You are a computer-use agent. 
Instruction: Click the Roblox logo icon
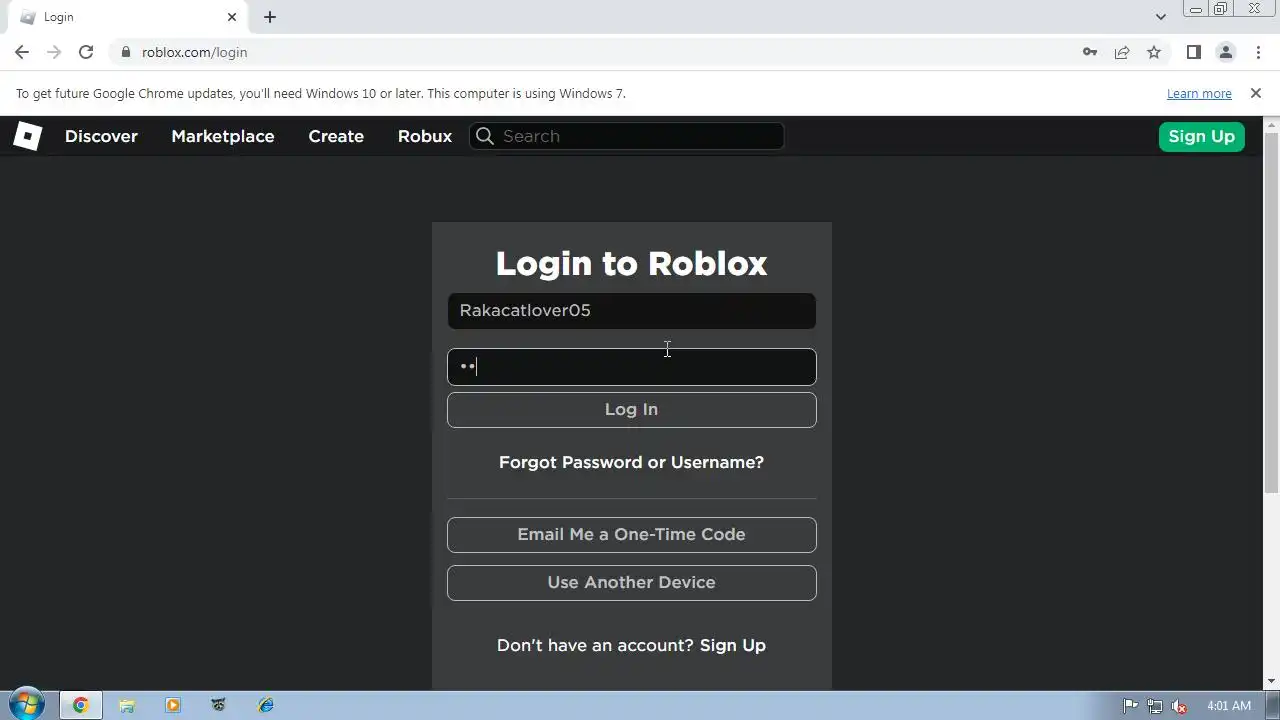coord(28,136)
